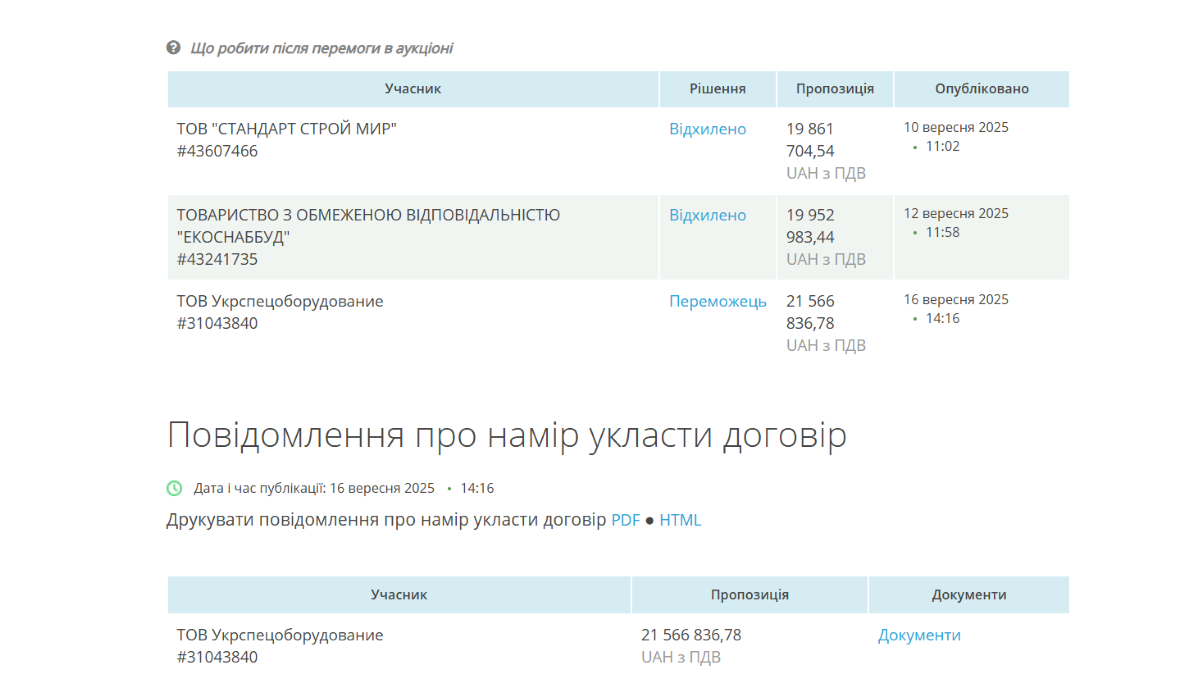Viewport: 1200px width, 675px height.
Task: Click the green clock icon near publication date
Action: [x=174, y=488]
